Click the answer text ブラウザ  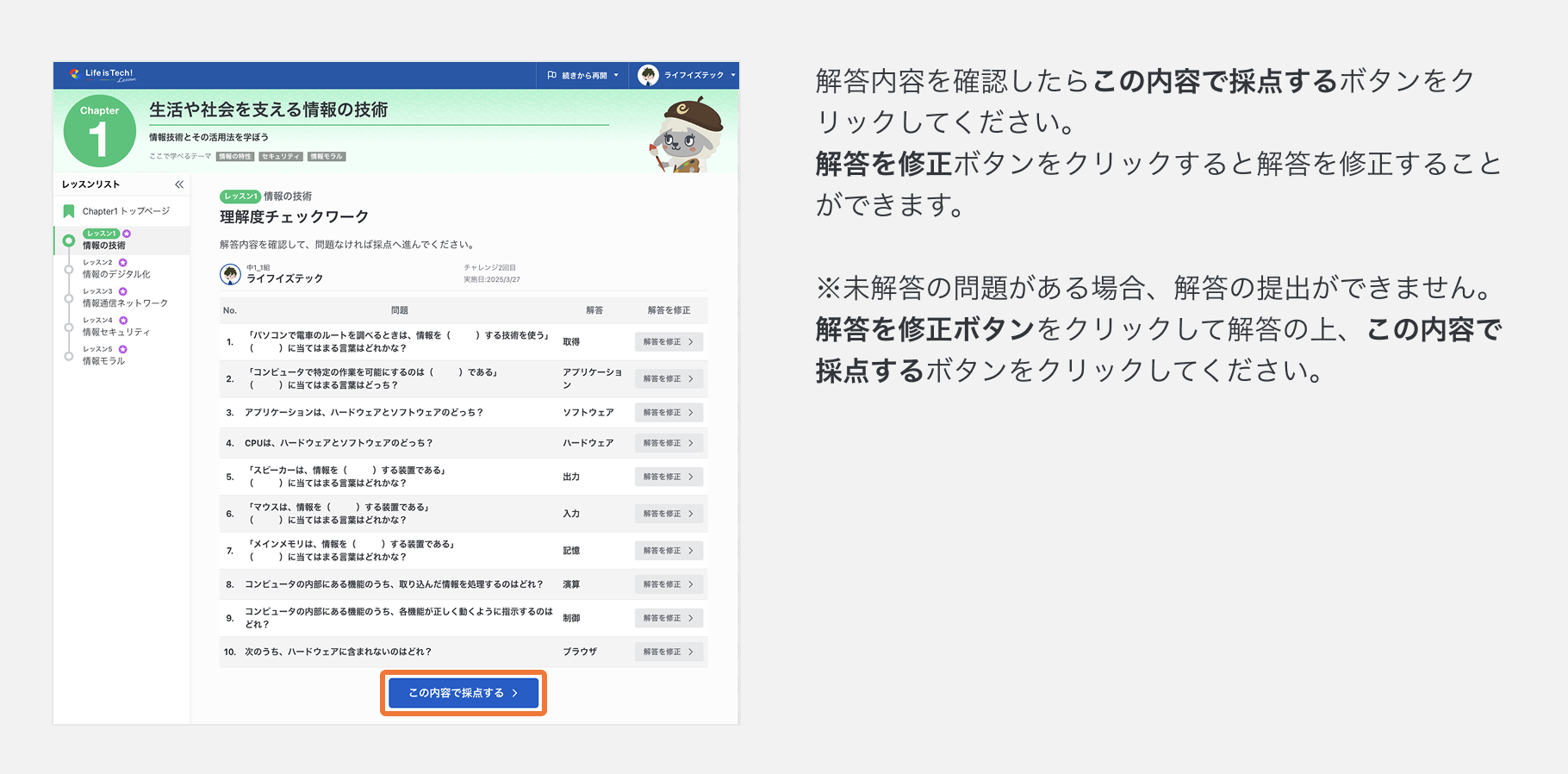[580, 652]
